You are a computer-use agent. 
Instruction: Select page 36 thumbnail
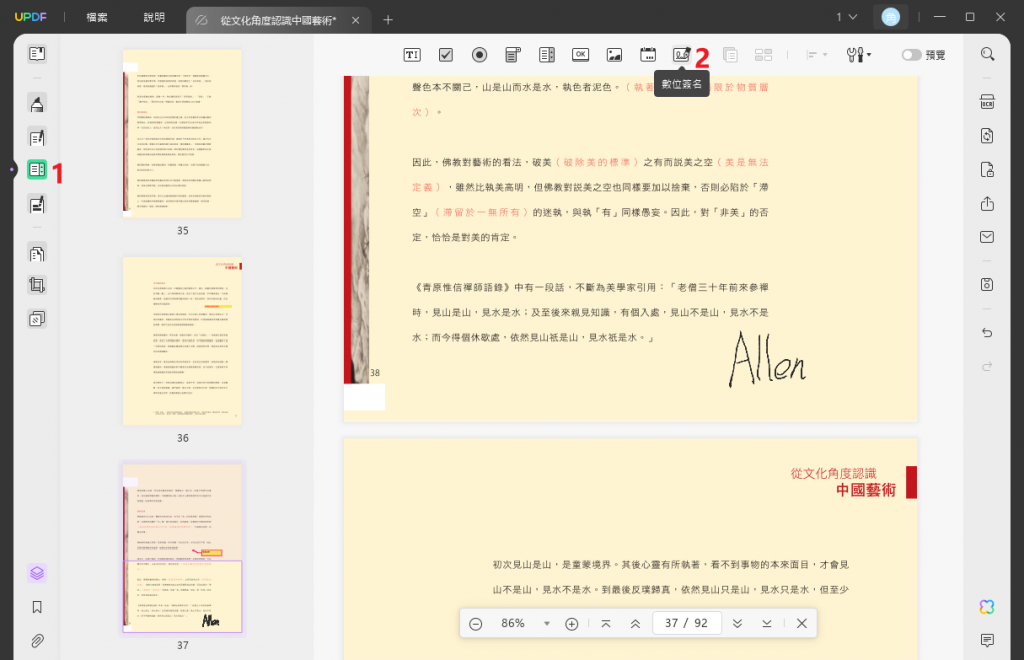[182, 341]
